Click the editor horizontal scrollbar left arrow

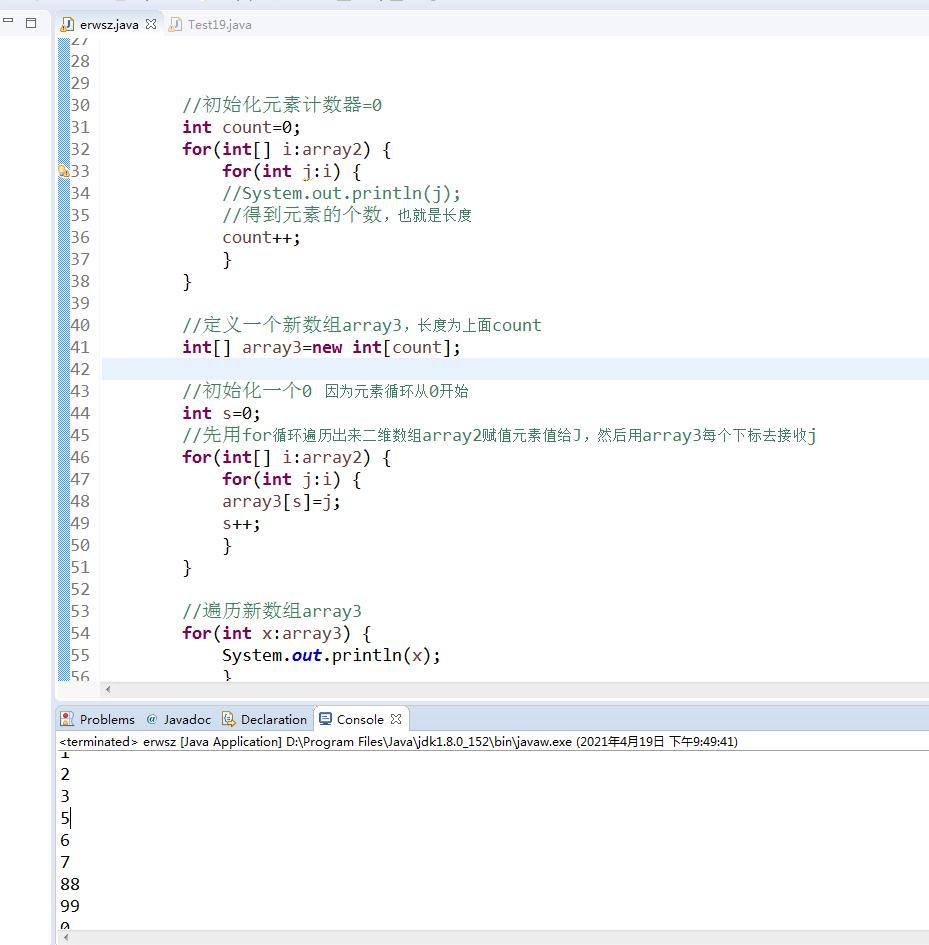(108, 689)
